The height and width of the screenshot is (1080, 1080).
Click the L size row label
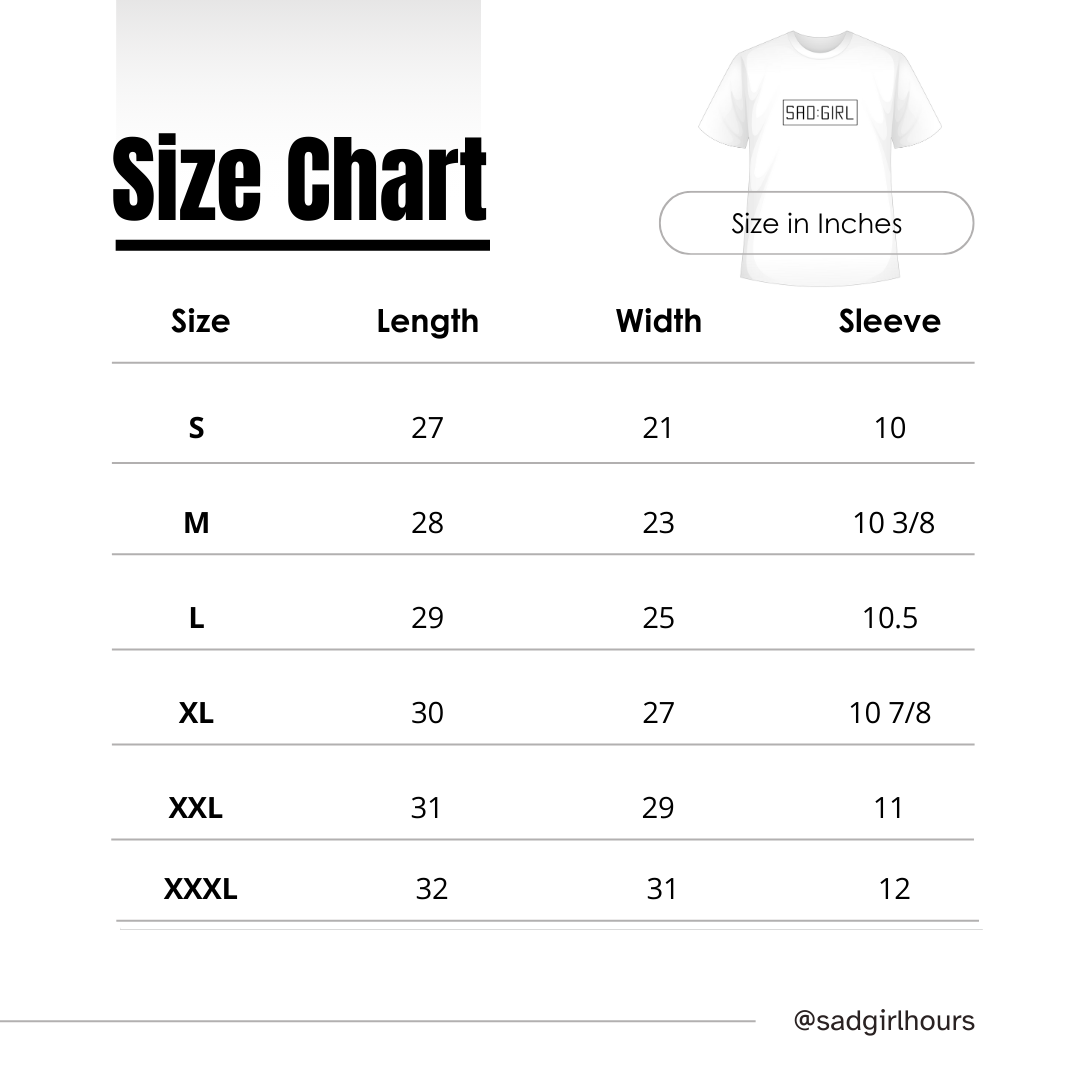point(196,618)
